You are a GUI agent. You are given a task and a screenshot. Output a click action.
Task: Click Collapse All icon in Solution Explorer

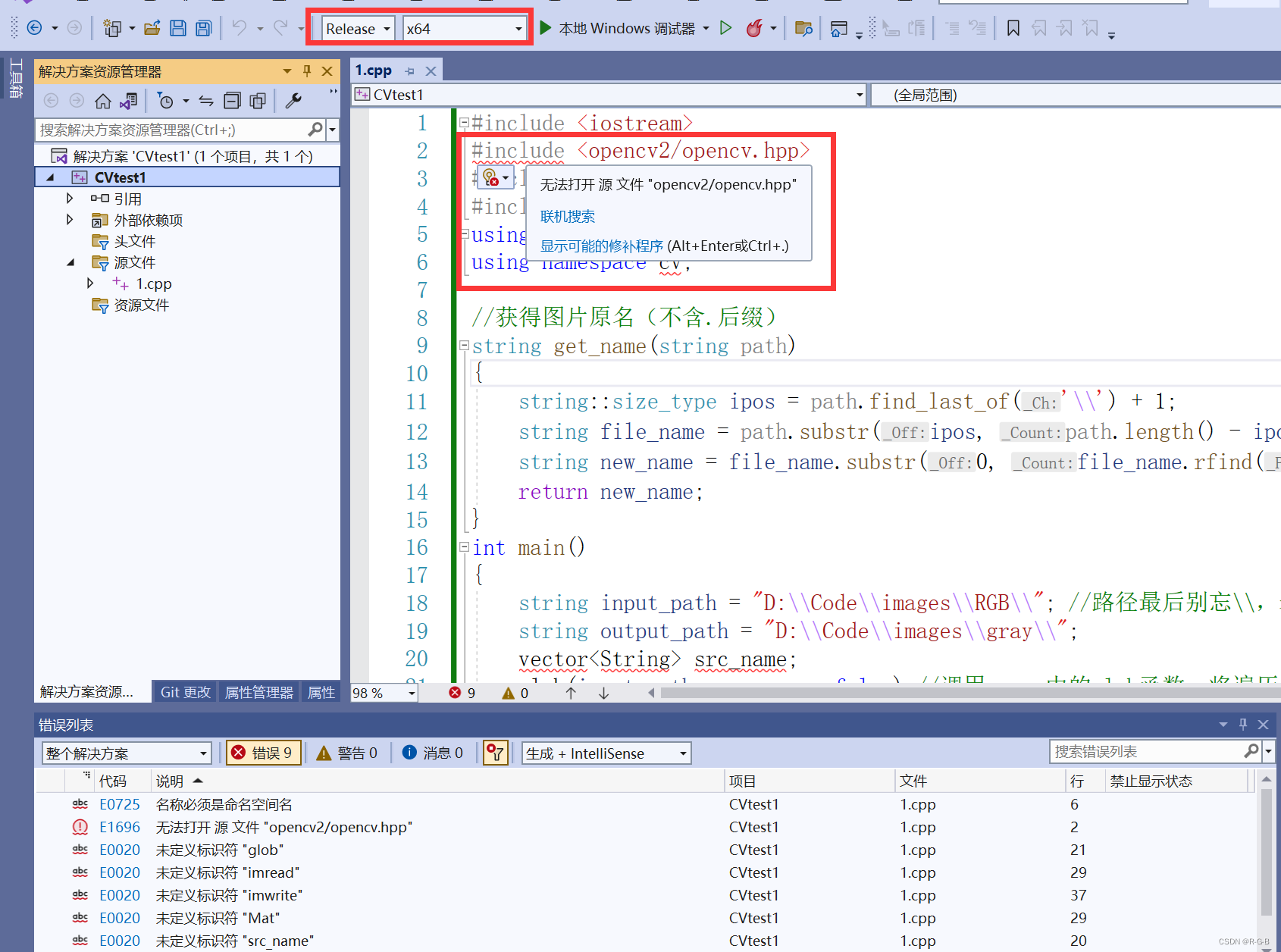[x=232, y=100]
